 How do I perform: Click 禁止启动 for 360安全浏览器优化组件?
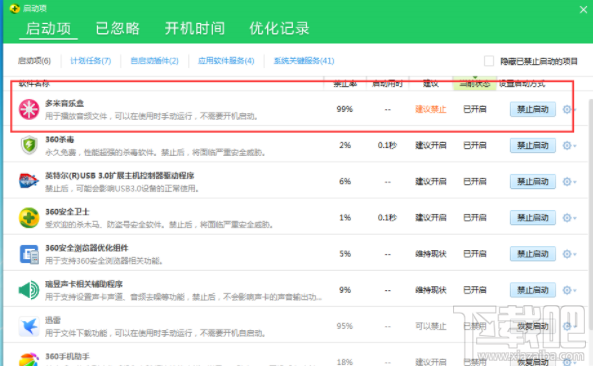(x=532, y=254)
